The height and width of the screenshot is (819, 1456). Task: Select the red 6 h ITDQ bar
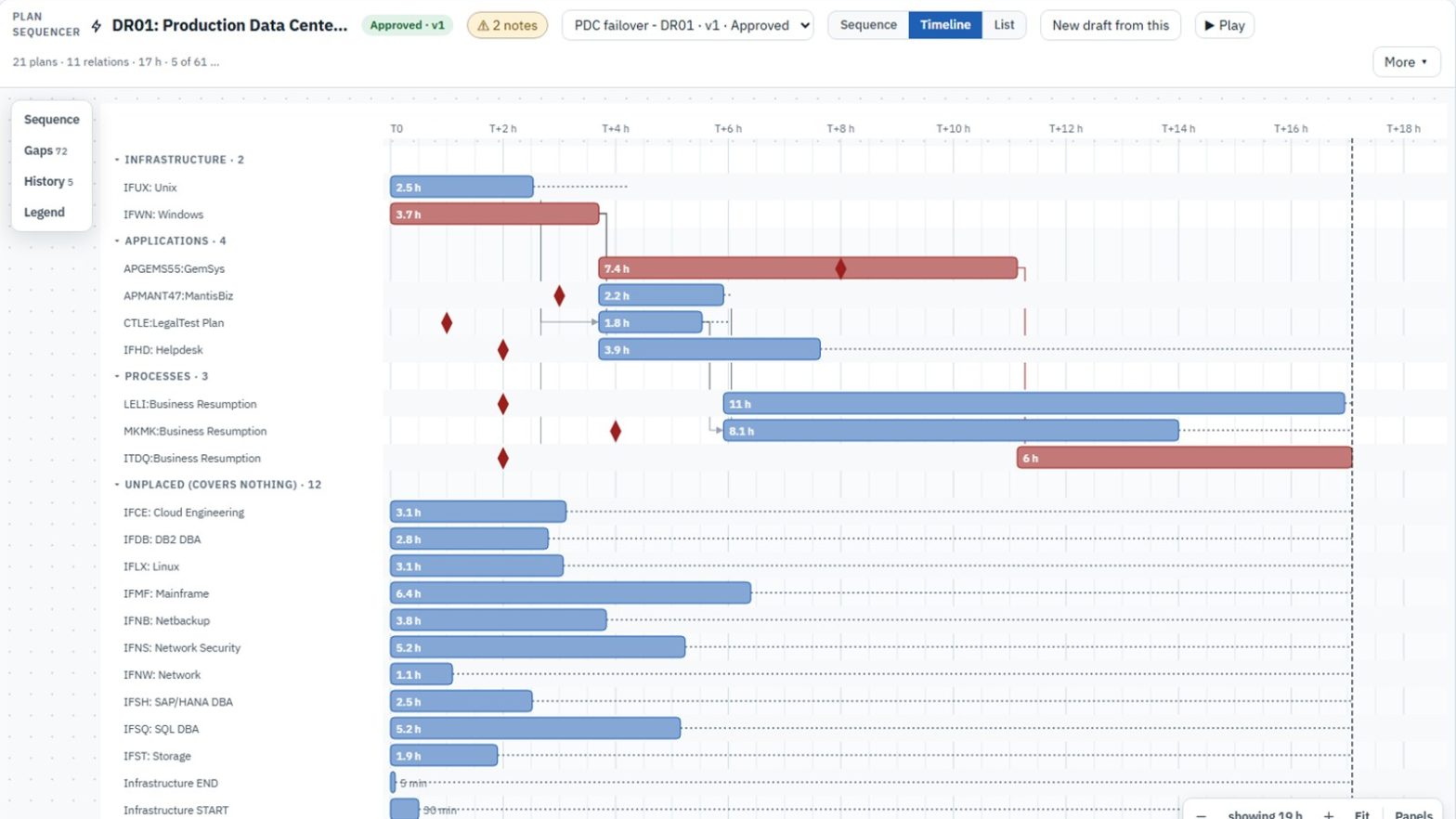point(1185,458)
